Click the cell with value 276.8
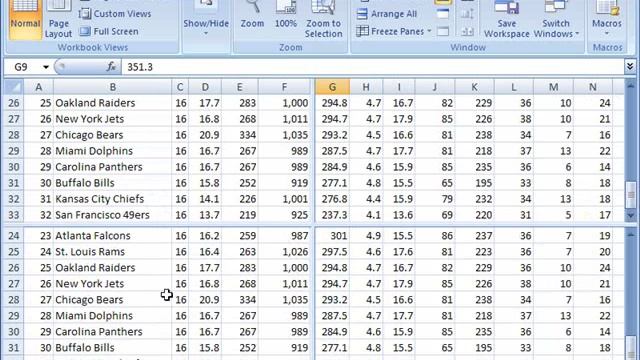 tap(332, 199)
